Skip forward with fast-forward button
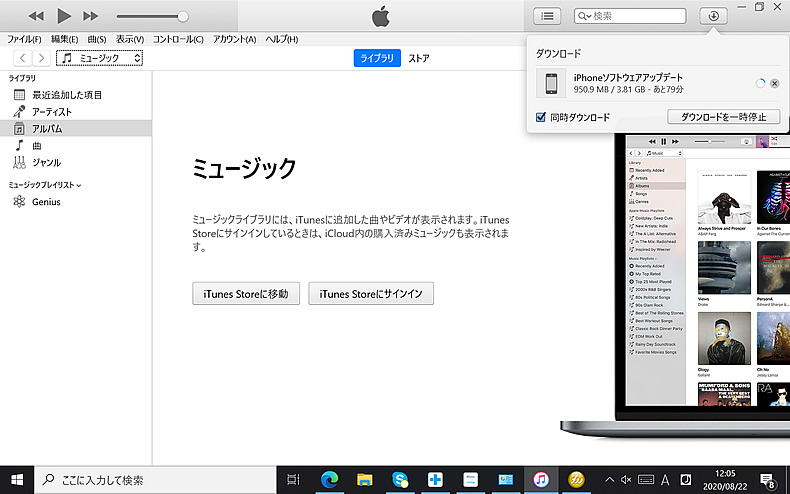Screen dimensions: 790x494 point(91,16)
